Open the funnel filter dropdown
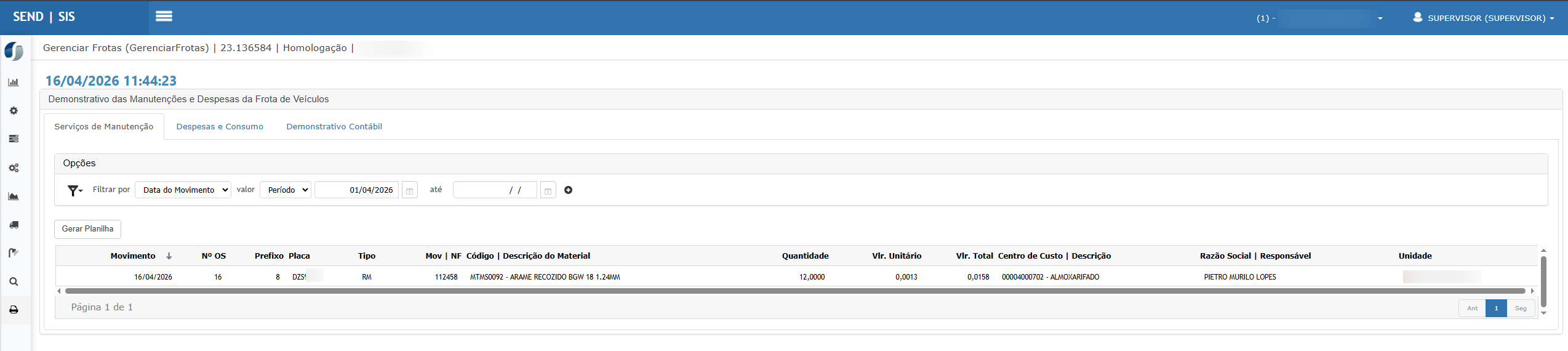Image resolution: width=1568 pixels, height=351 pixels. click(x=74, y=190)
